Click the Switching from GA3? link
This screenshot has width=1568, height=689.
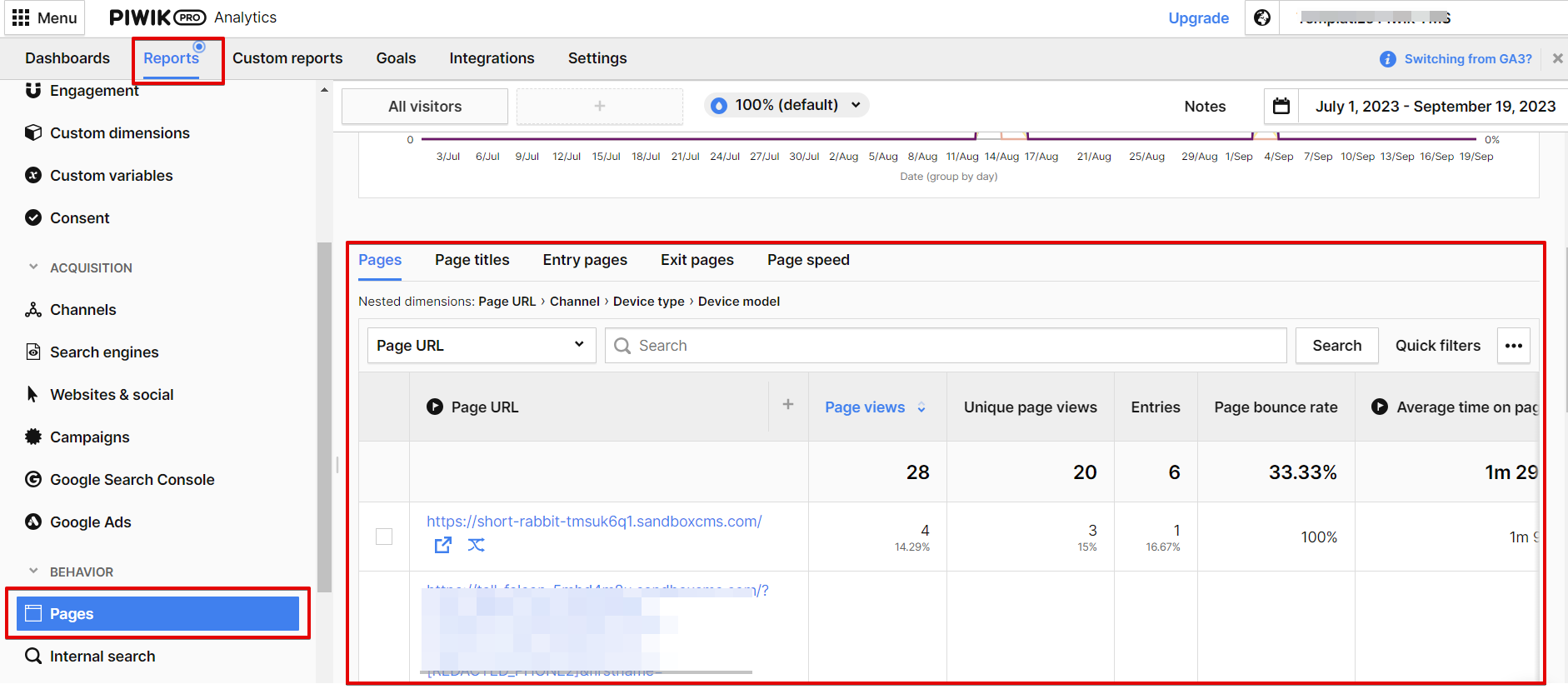[x=1468, y=59]
